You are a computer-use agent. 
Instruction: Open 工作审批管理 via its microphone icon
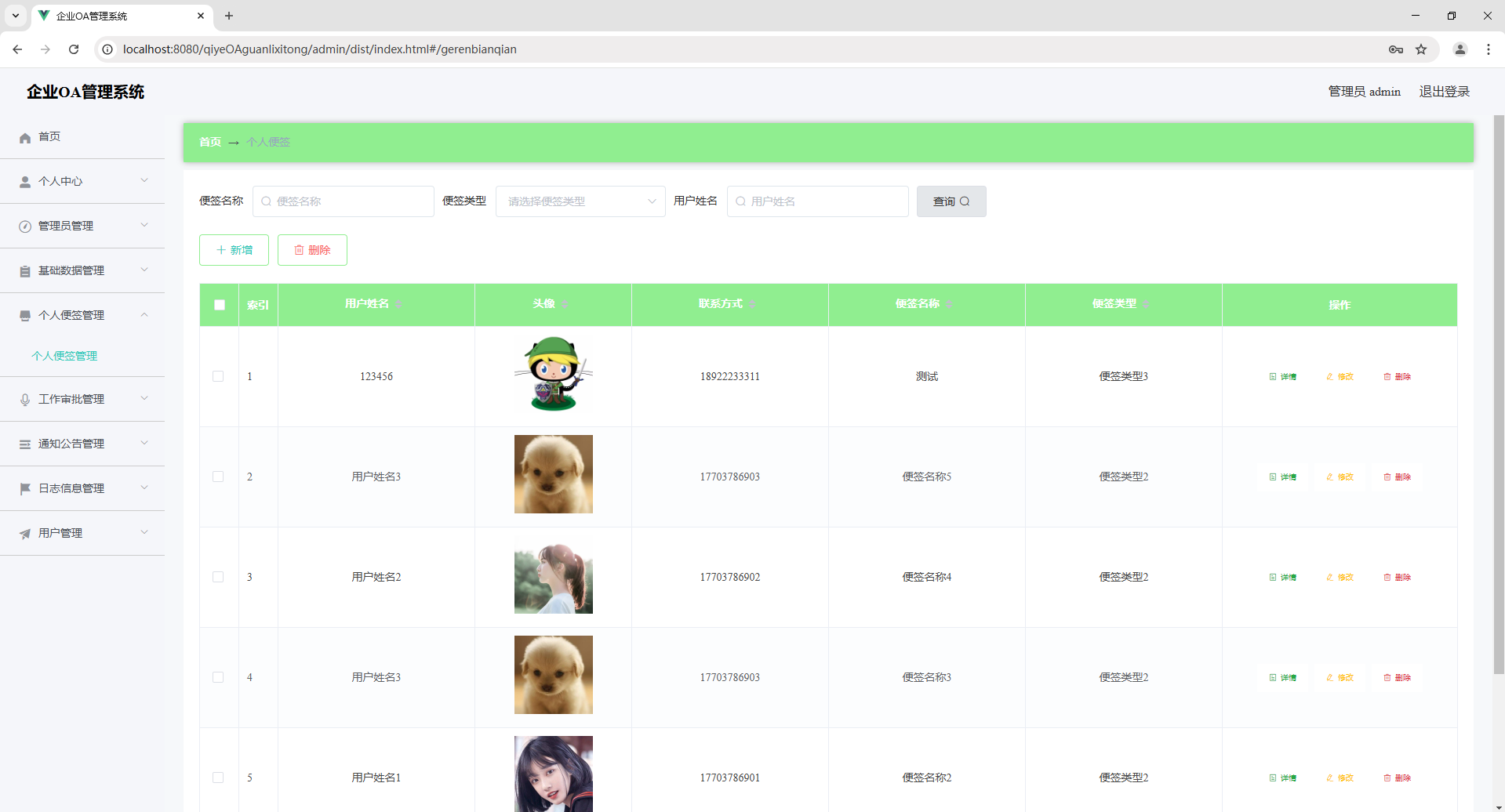coord(25,398)
